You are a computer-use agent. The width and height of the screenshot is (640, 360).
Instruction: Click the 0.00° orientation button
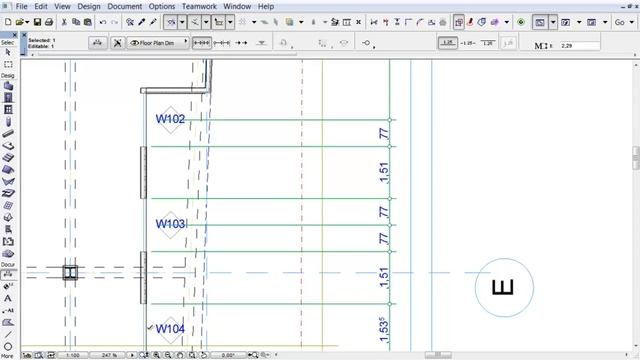(228, 355)
